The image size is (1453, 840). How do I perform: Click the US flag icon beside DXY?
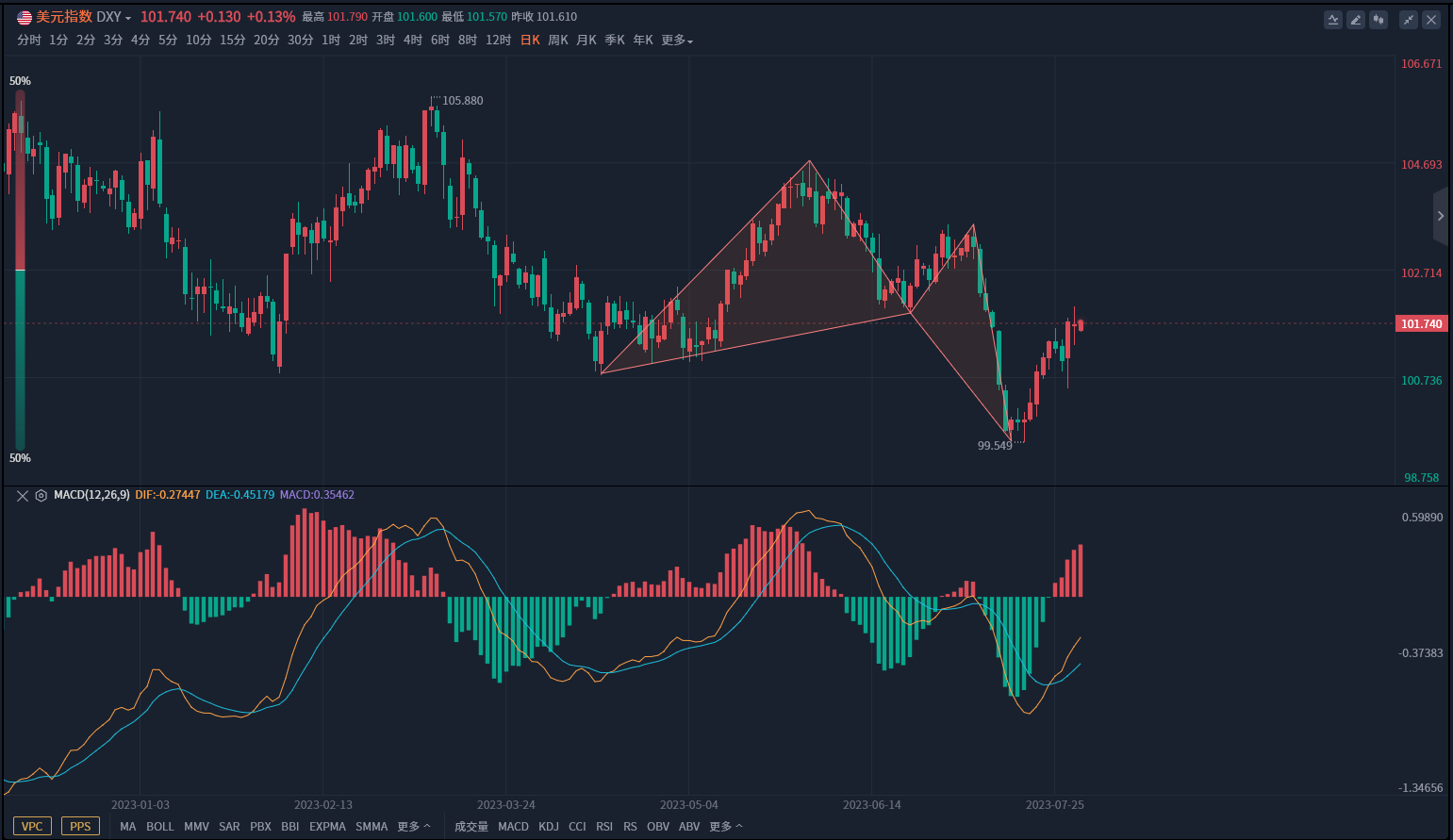click(x=25, y=17)
